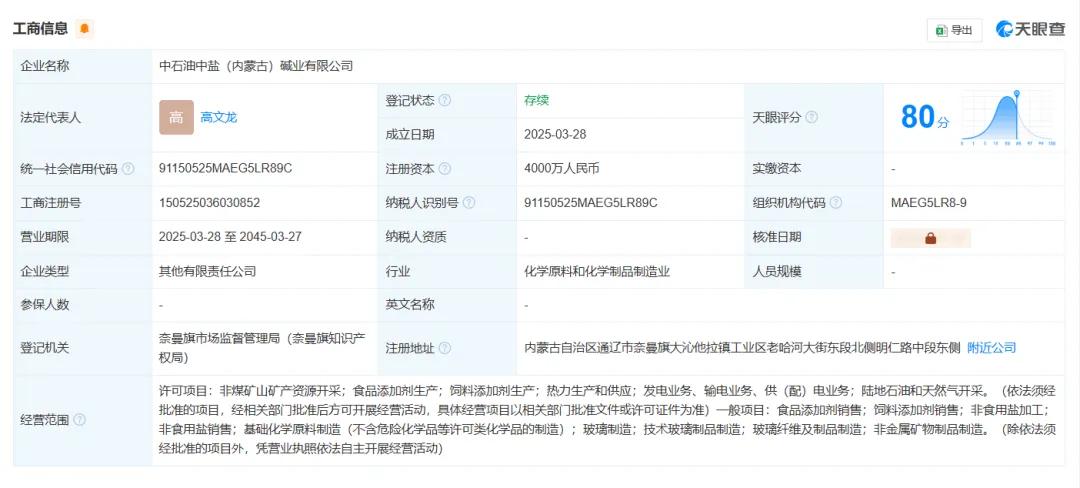Image resolution: width=1080 pixels, height=488 pixels.
Task: Click help icon beside 登记状态
Action: coord(445,100)
